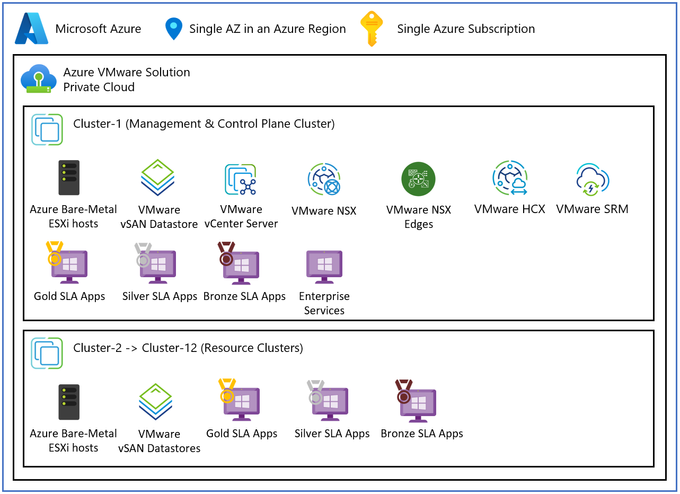Image resolution: width=680 pixels, height=494 pixels.
Task: Click Cluster-1 Silver SLA Apps monitor icon
Action: [155, 263]
